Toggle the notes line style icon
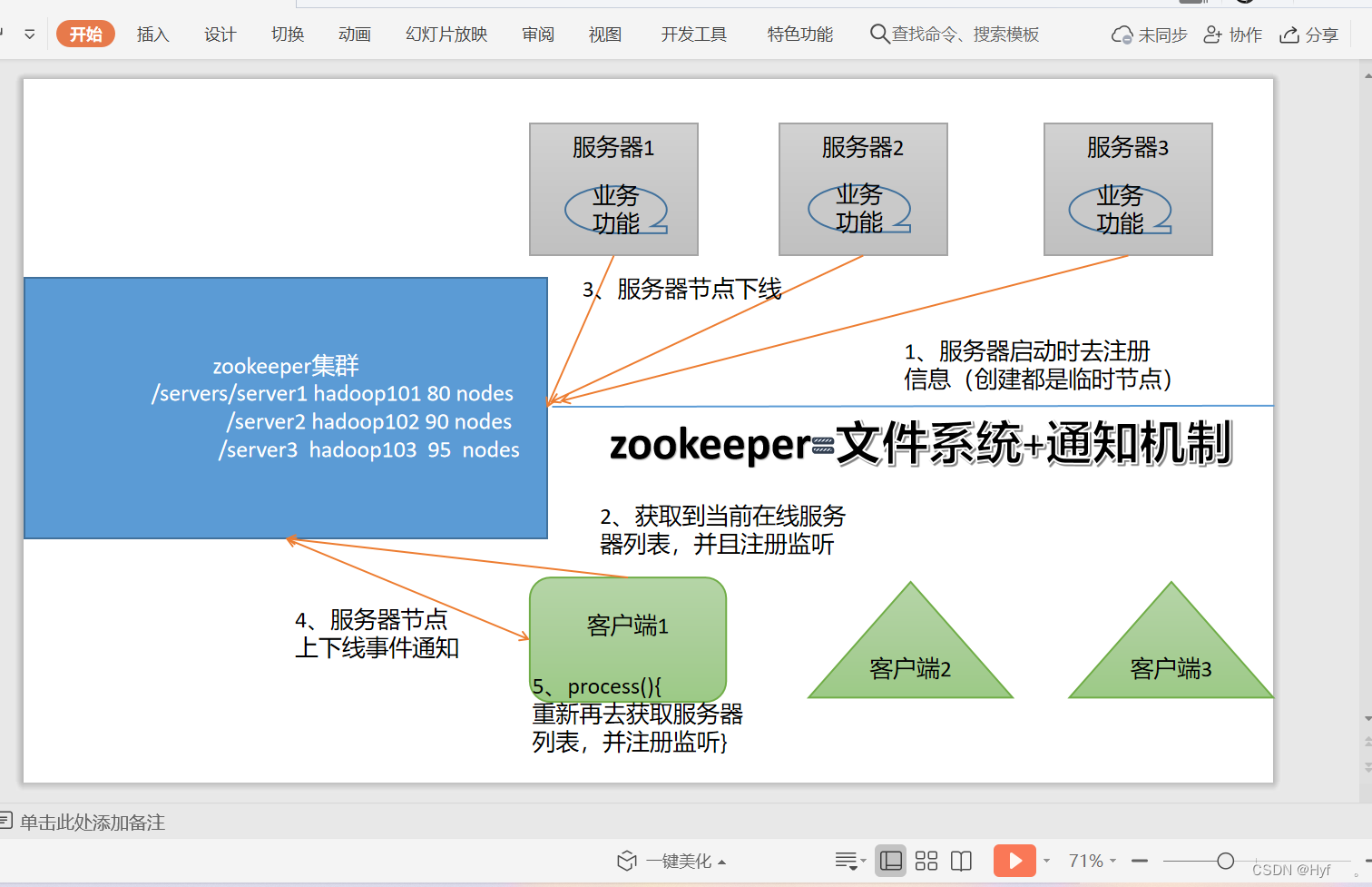 coord(848,860)
